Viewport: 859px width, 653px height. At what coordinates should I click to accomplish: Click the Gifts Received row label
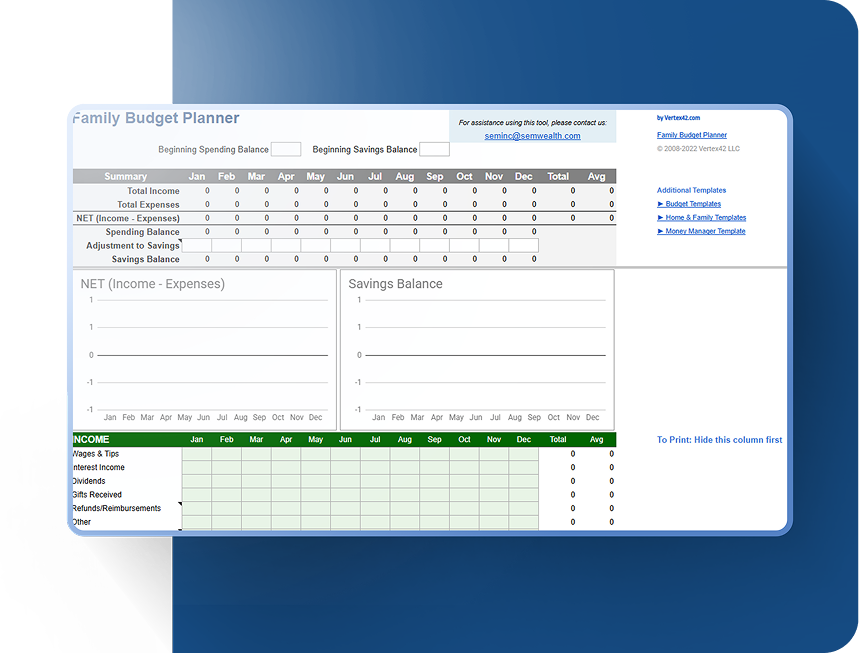(x=97, y=495)
